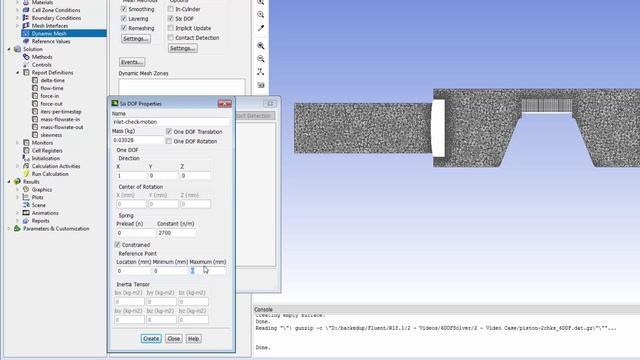This screenshot has height=360, width=640.
Task: Click the axis orientation toolbar icon
Action: coord(260,72)
